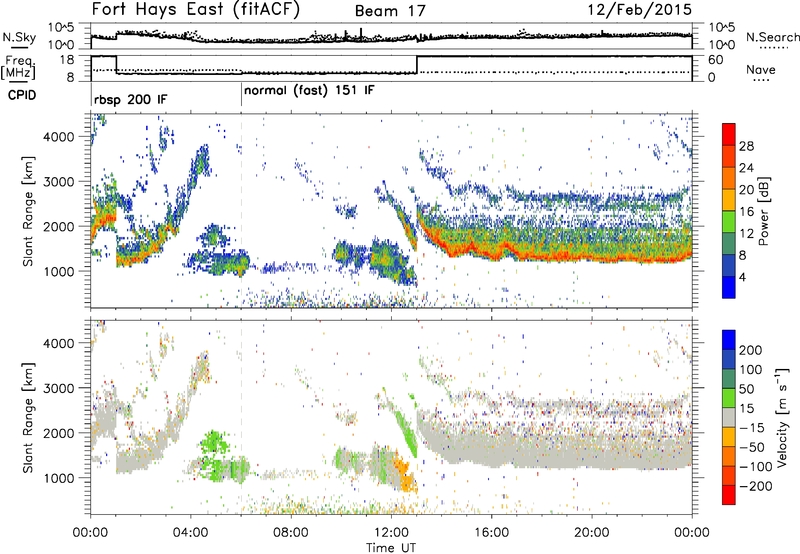Click the '16:00' time axis tick
The height and width of the screenshot is (554, 800).
click(x=491, y=533)
